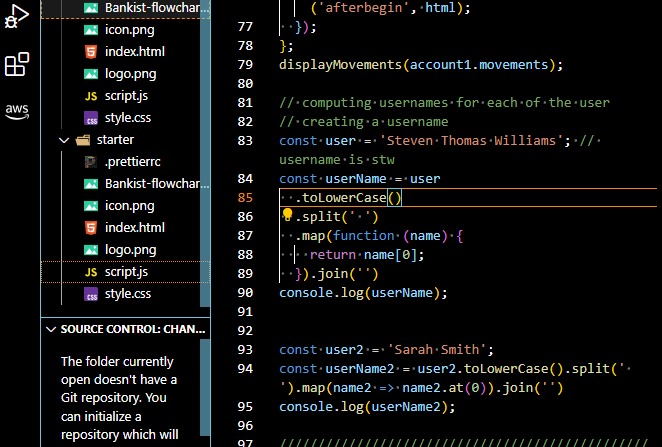The height and width of the screenshot is (447, 662).
Task: Click the 'Steven Thomas Williams' string literal
Action: (471, 141)
